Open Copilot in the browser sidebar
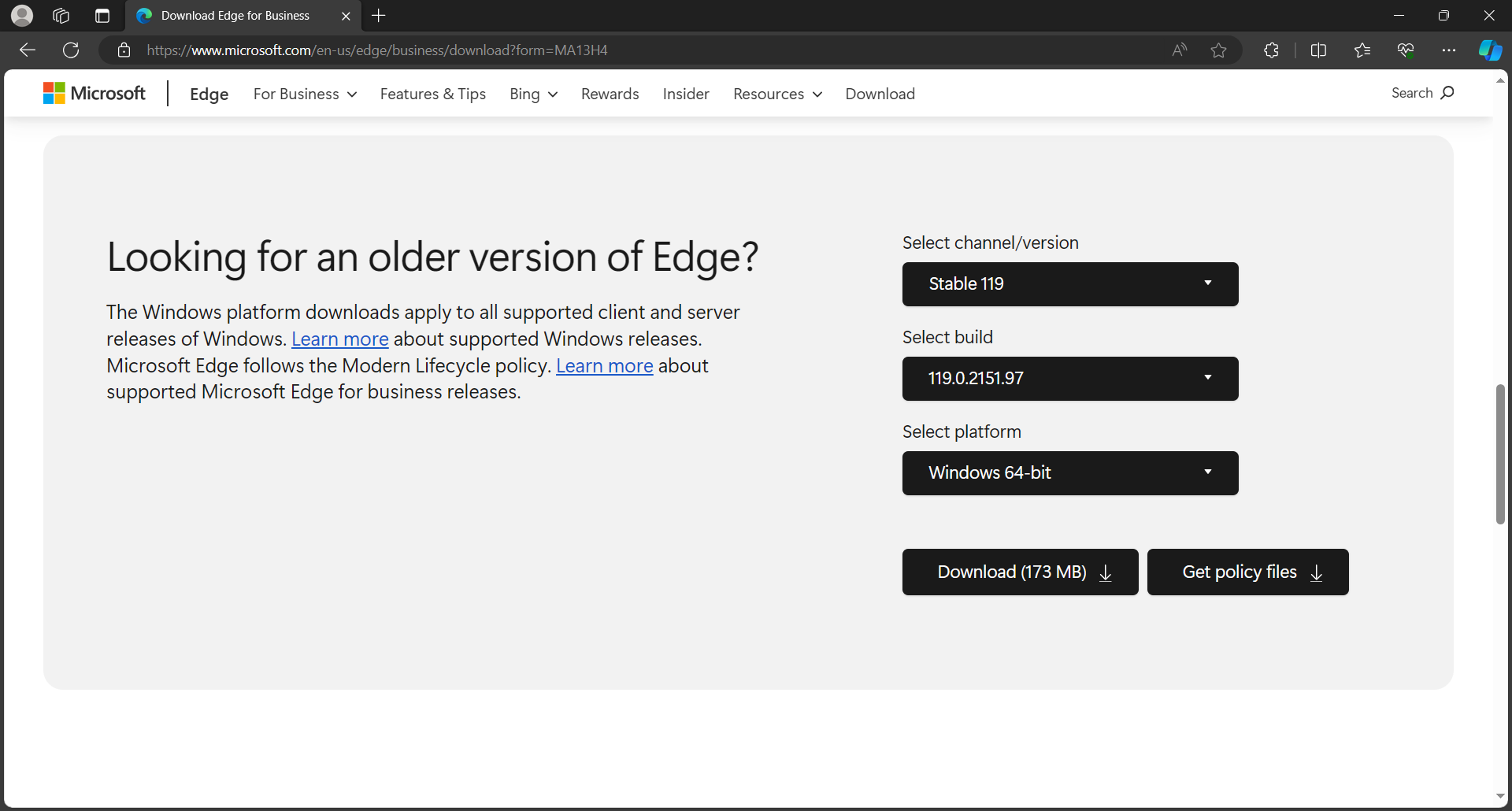The image size is (1512, 811). coord(1490,50)
